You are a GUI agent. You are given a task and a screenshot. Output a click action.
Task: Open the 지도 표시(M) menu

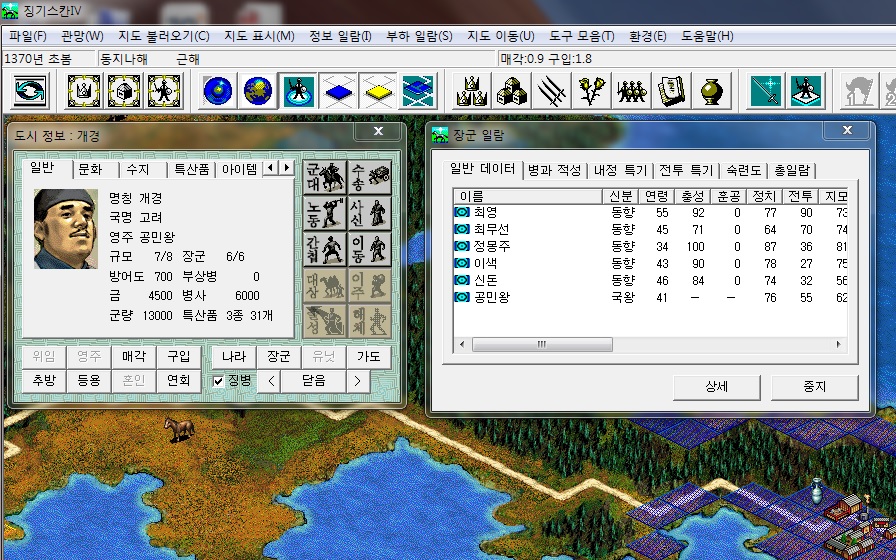coord(259,36)
